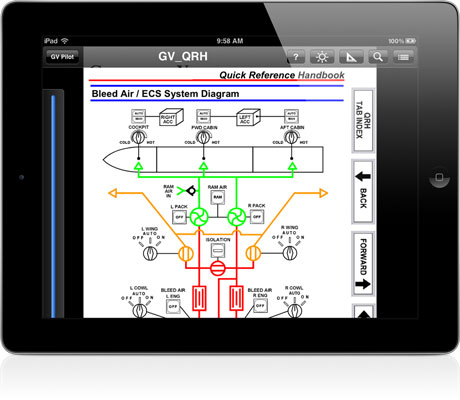Click the L COWL rotary selector knob
Screen dimensions: 460x400
pos(139,311)
